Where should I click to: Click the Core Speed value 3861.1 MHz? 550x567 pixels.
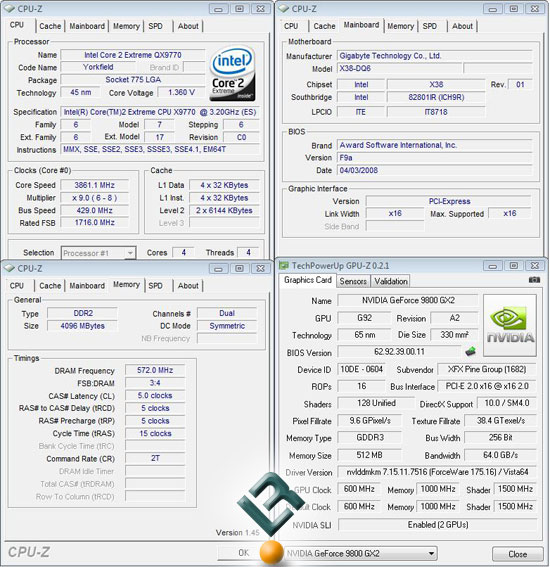point(94,185)
